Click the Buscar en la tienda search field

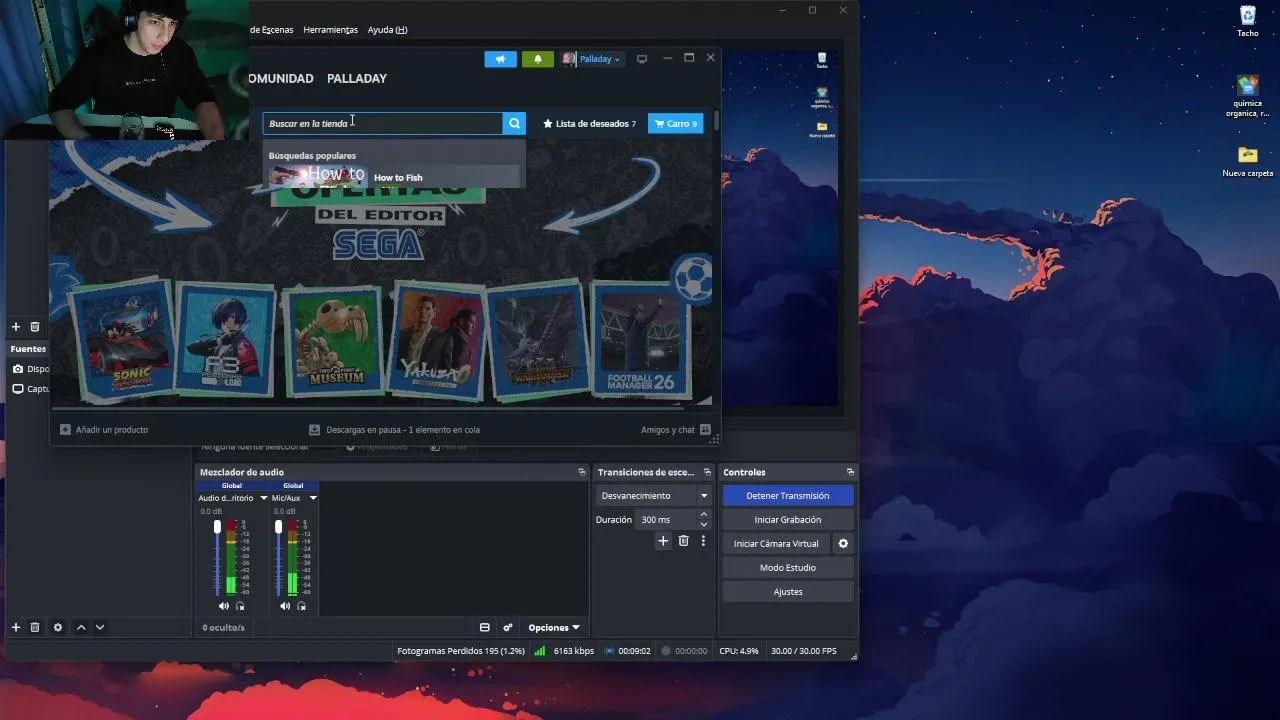pos(383,123)
